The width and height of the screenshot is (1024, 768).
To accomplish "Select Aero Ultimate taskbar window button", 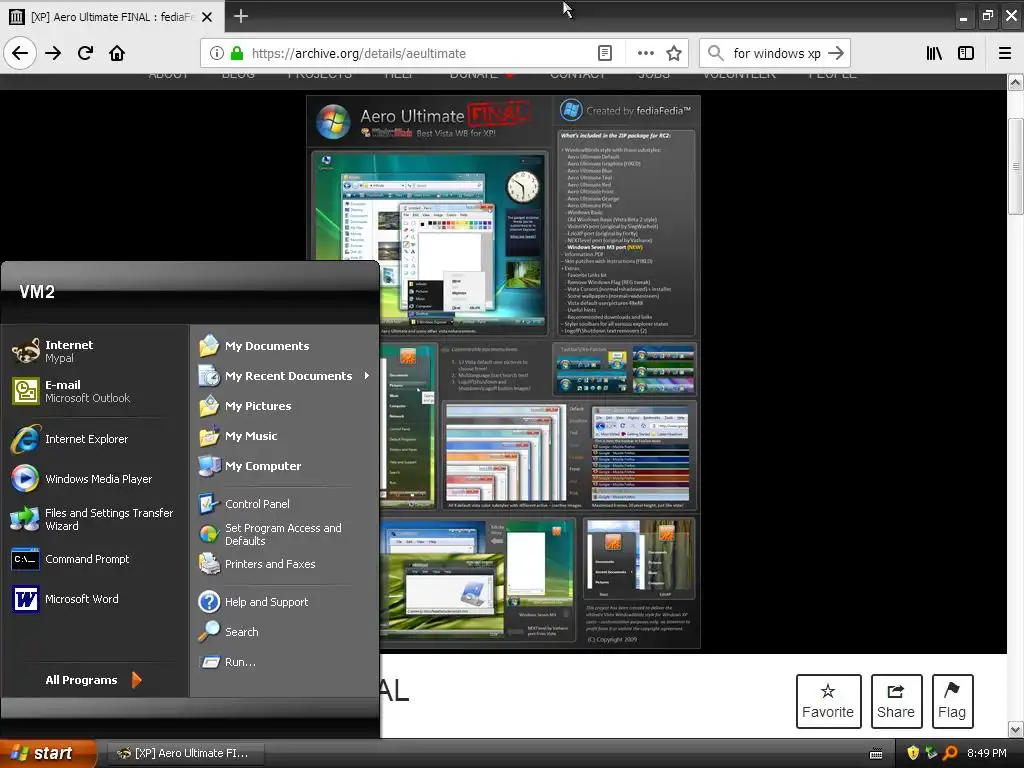I will tap(185, 753).
